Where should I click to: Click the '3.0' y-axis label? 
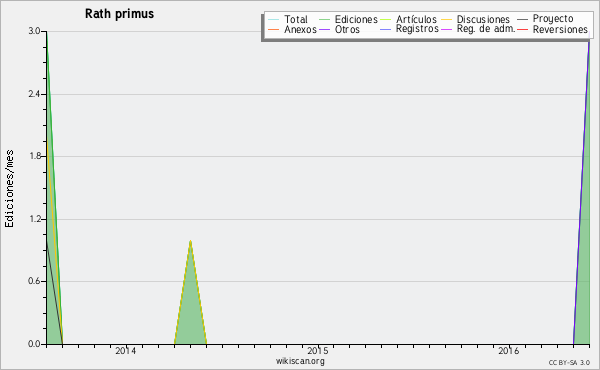point(34,31)
